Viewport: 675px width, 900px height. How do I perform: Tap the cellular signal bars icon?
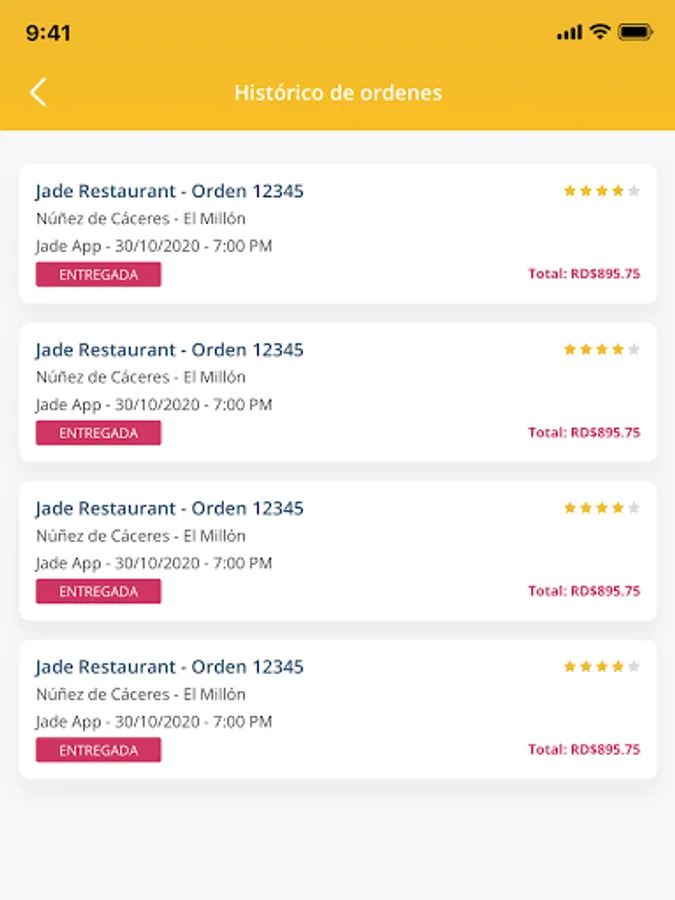(x=569, y=33)
